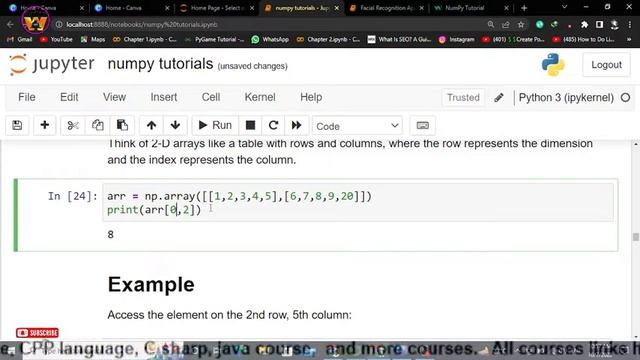
Task: Click Python 3 (ipykernel) kernel name
Action: click(566, 98)
